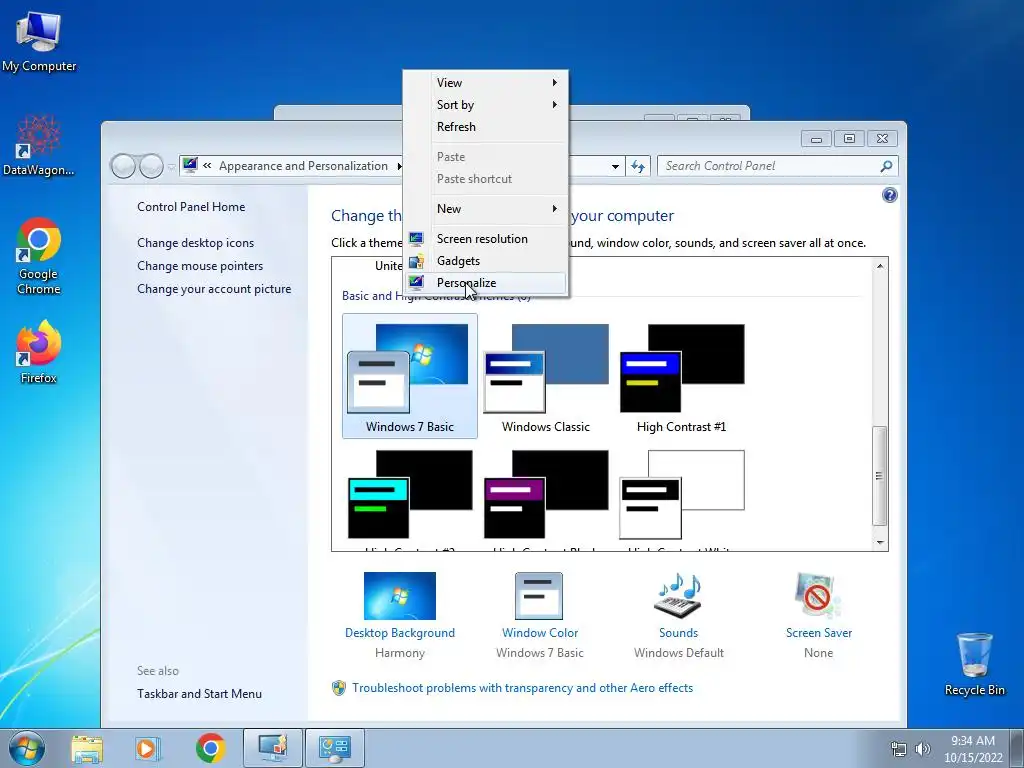Select the High Contrast #1 theme
The image size is (1024, 768).
tap(682, 376)
